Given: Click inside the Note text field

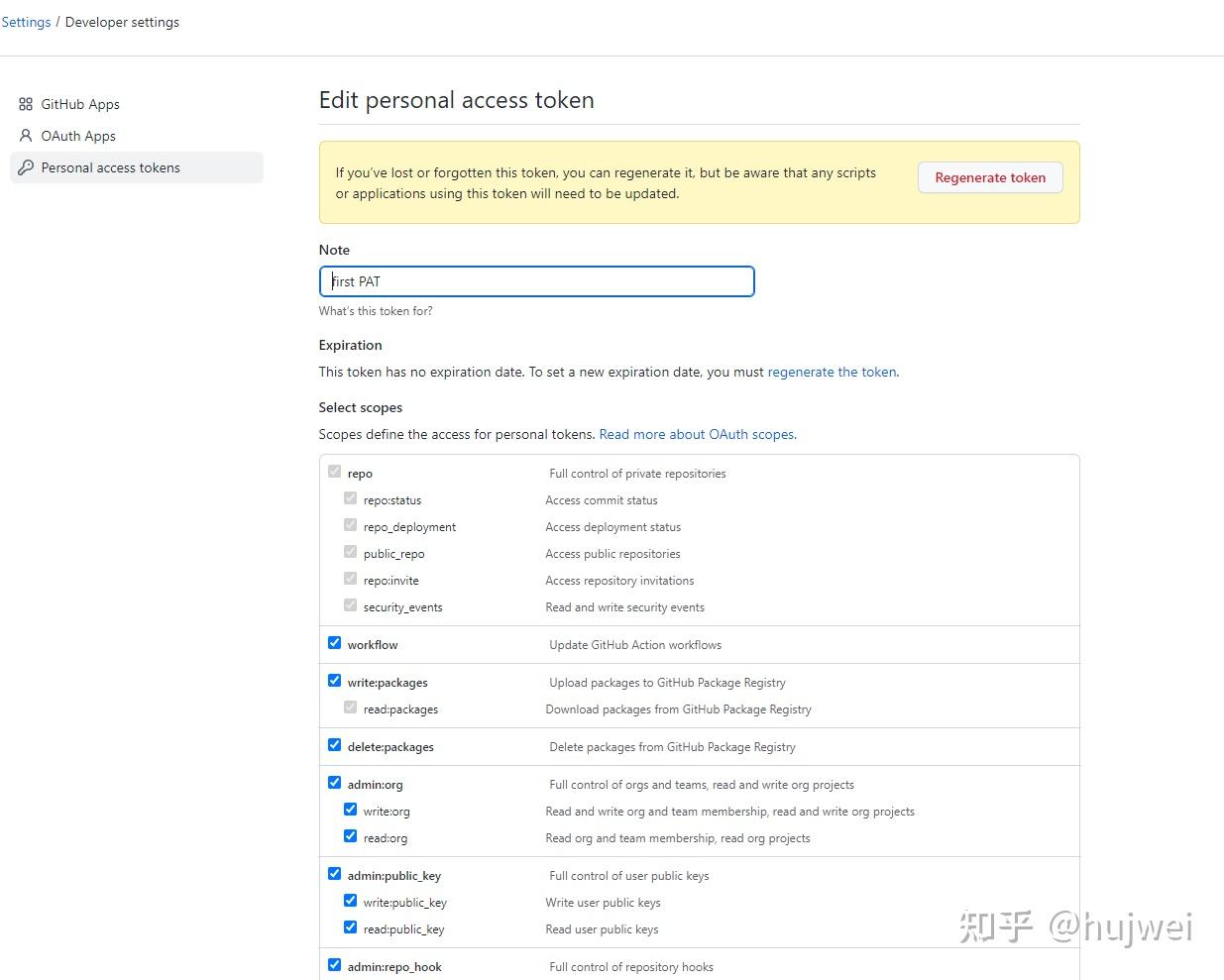Looking at the screenshot, I should tap(536, 281).
